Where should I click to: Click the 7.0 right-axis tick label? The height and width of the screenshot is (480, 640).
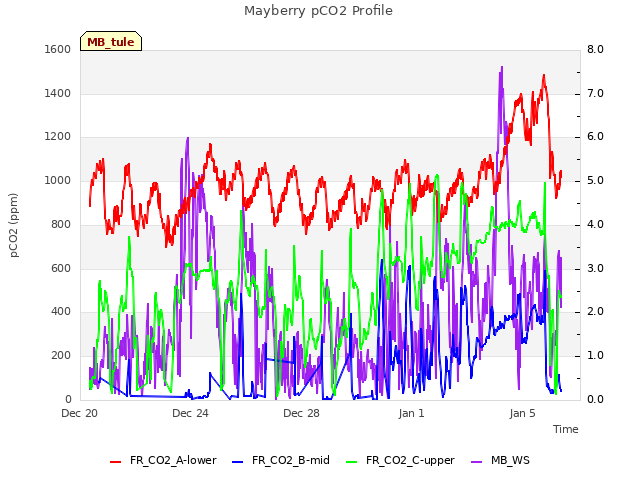coord(595,93)
